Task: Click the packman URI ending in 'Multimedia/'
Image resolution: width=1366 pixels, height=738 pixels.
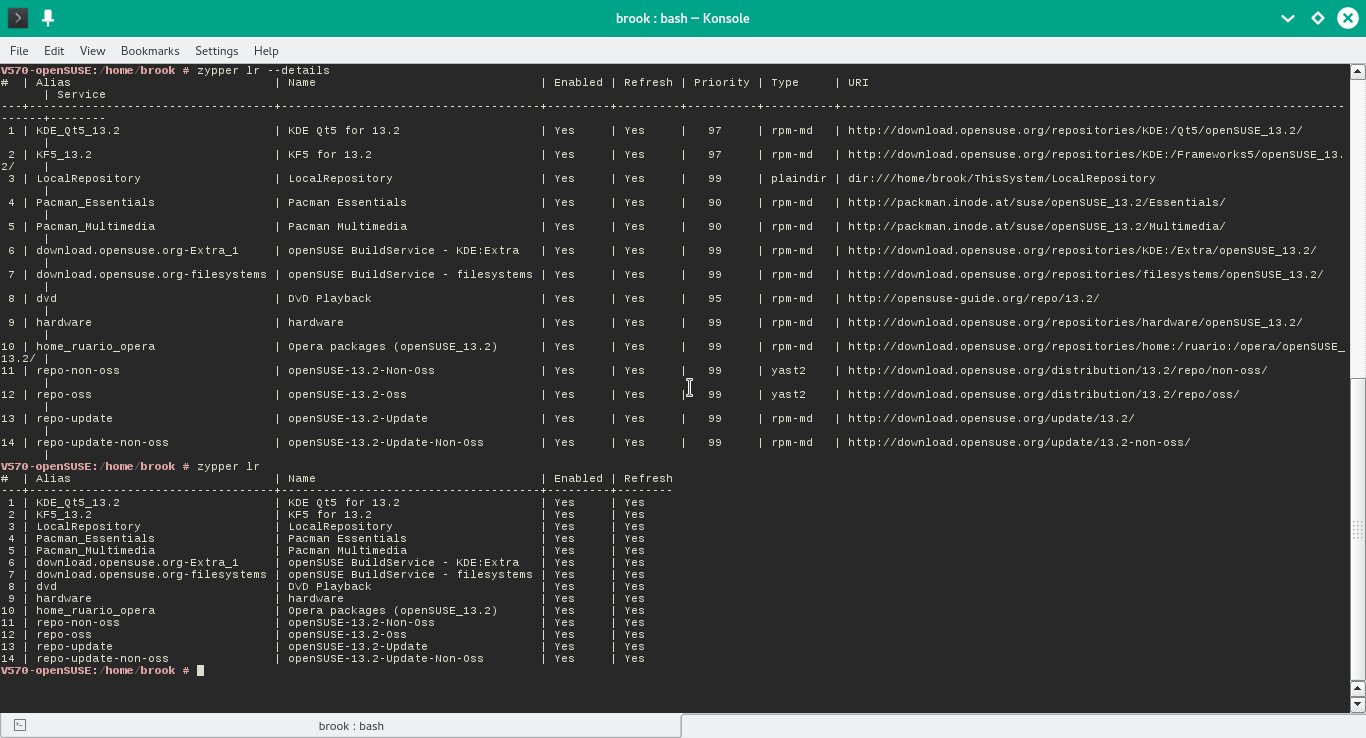Action: 1037,227
